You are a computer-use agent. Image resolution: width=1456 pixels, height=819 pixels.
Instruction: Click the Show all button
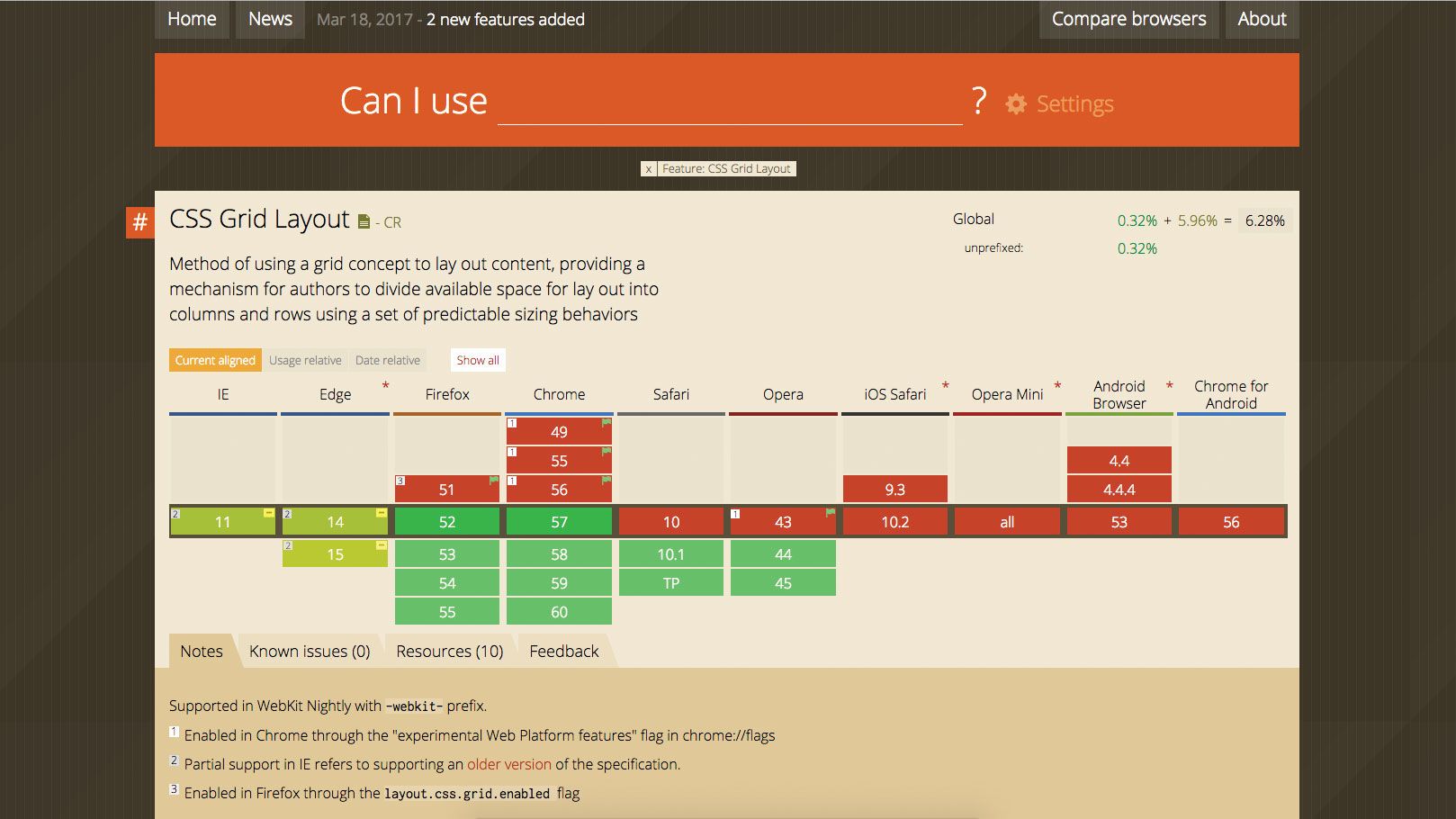477,360
